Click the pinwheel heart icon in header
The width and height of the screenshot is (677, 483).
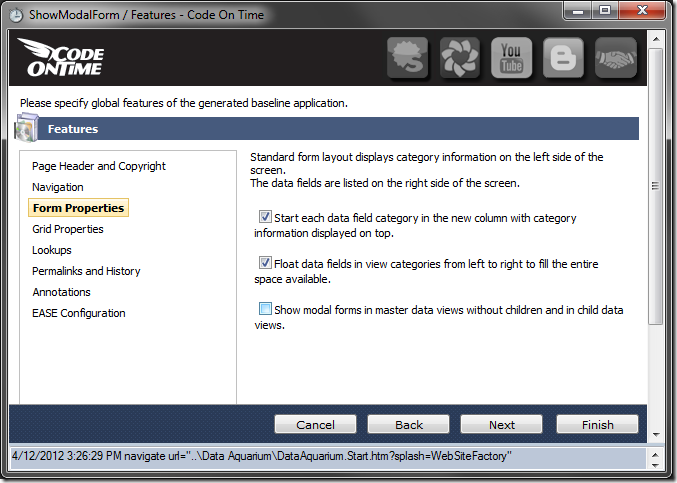(459, 58)
